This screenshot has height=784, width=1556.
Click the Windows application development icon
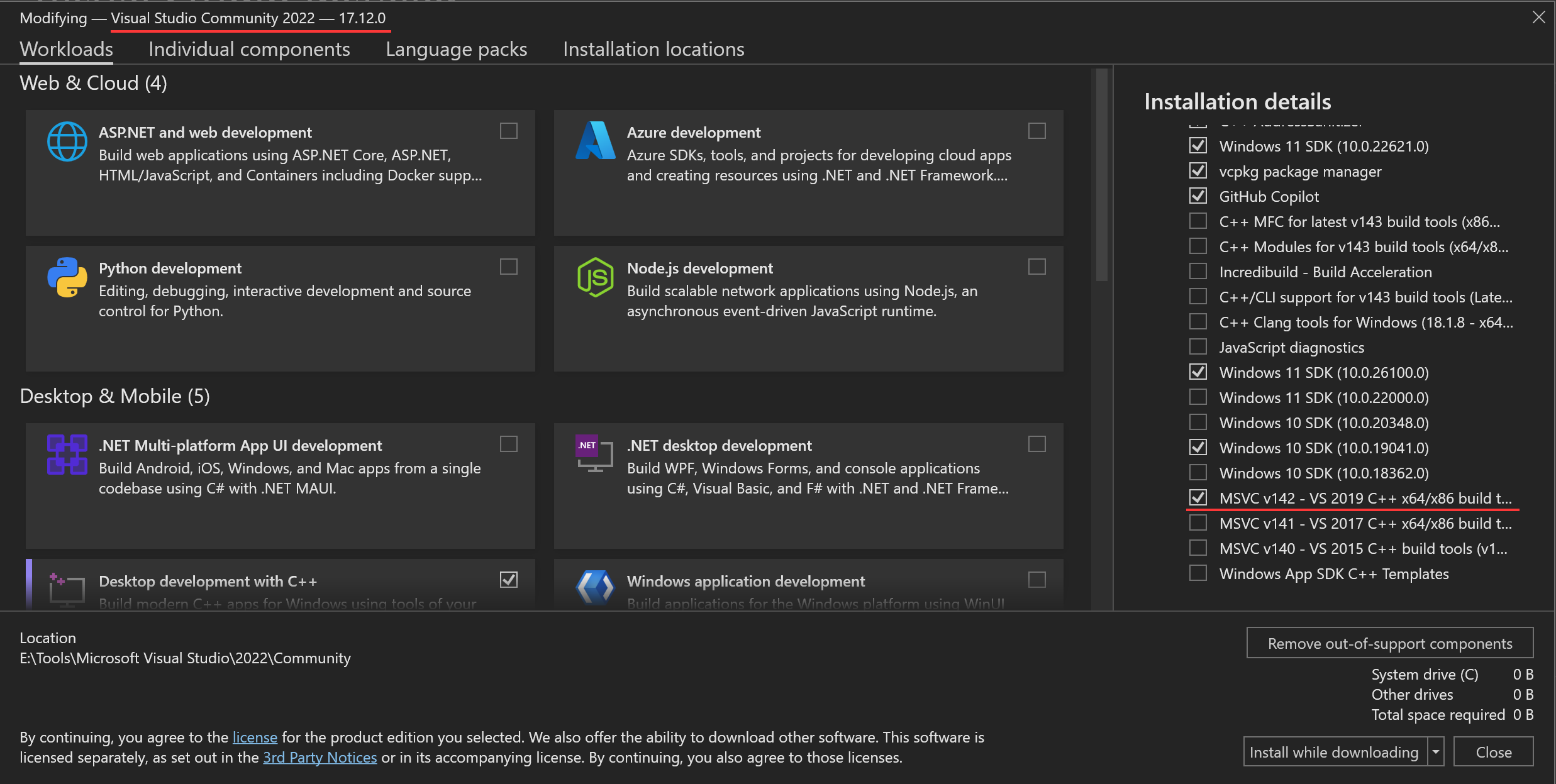point(595,588)
